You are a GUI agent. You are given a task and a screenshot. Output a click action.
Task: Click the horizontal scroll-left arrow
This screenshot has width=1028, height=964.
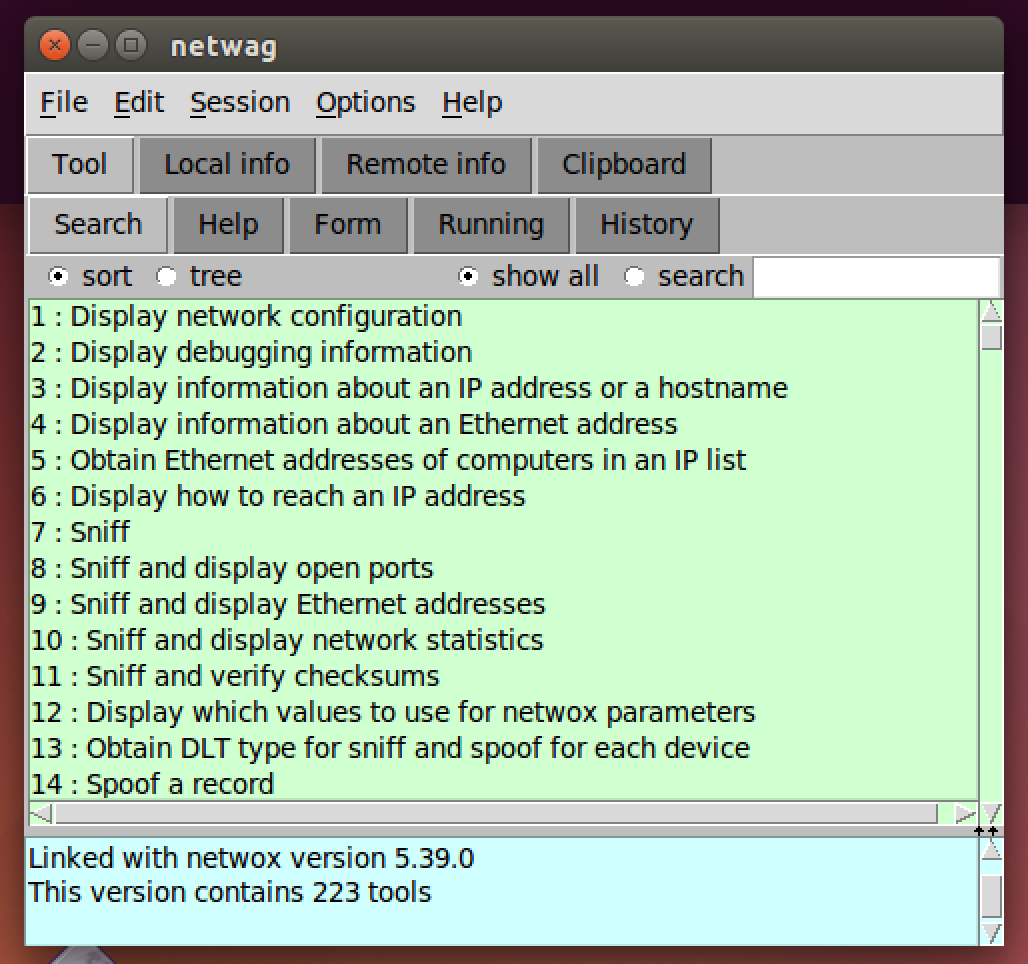point(41,814)
